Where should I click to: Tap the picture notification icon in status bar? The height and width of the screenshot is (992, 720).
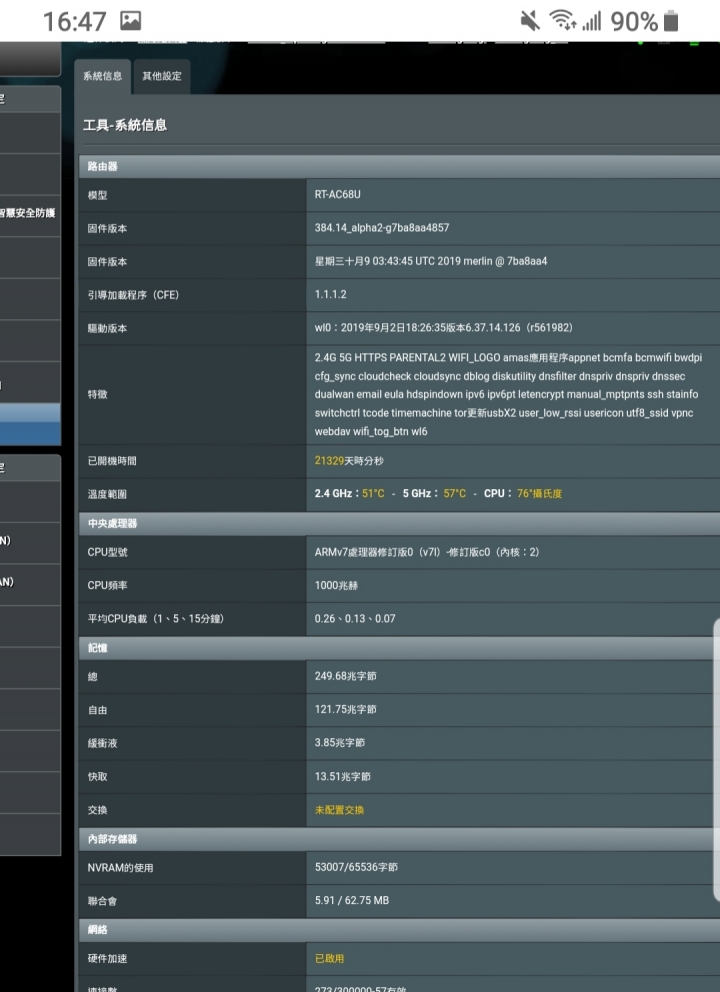click(130, 21)
